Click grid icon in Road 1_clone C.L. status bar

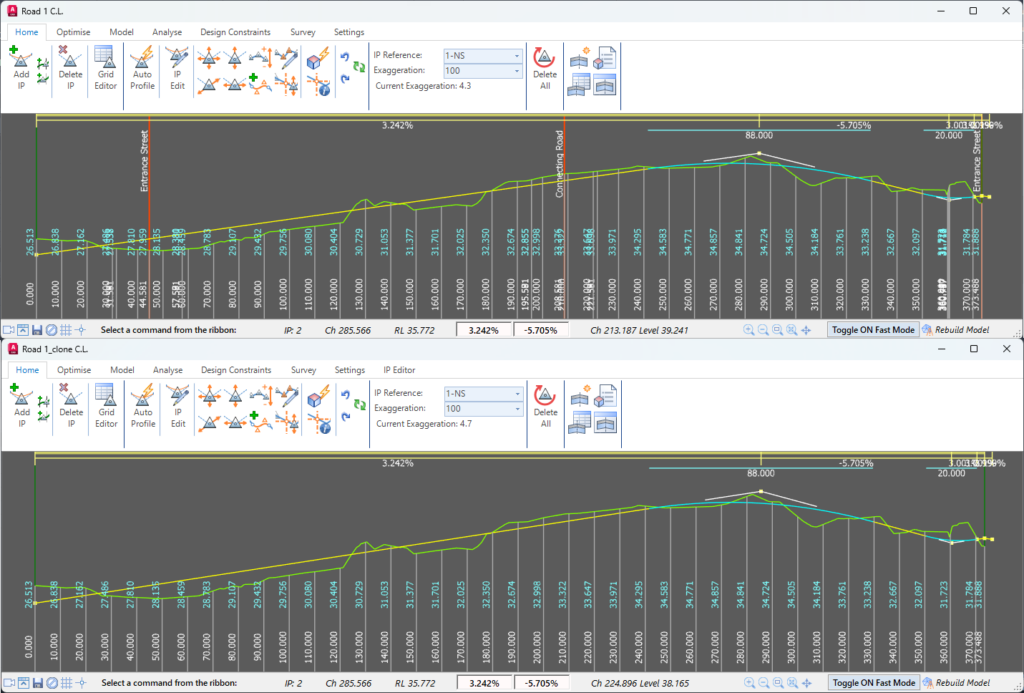point(67,683)
